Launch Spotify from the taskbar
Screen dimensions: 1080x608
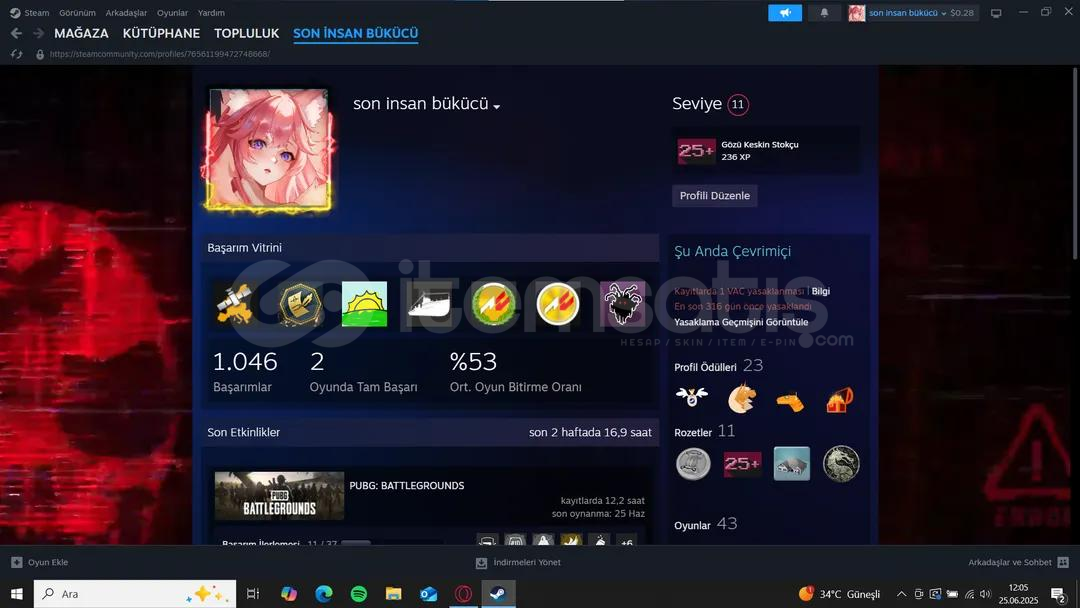359,594
